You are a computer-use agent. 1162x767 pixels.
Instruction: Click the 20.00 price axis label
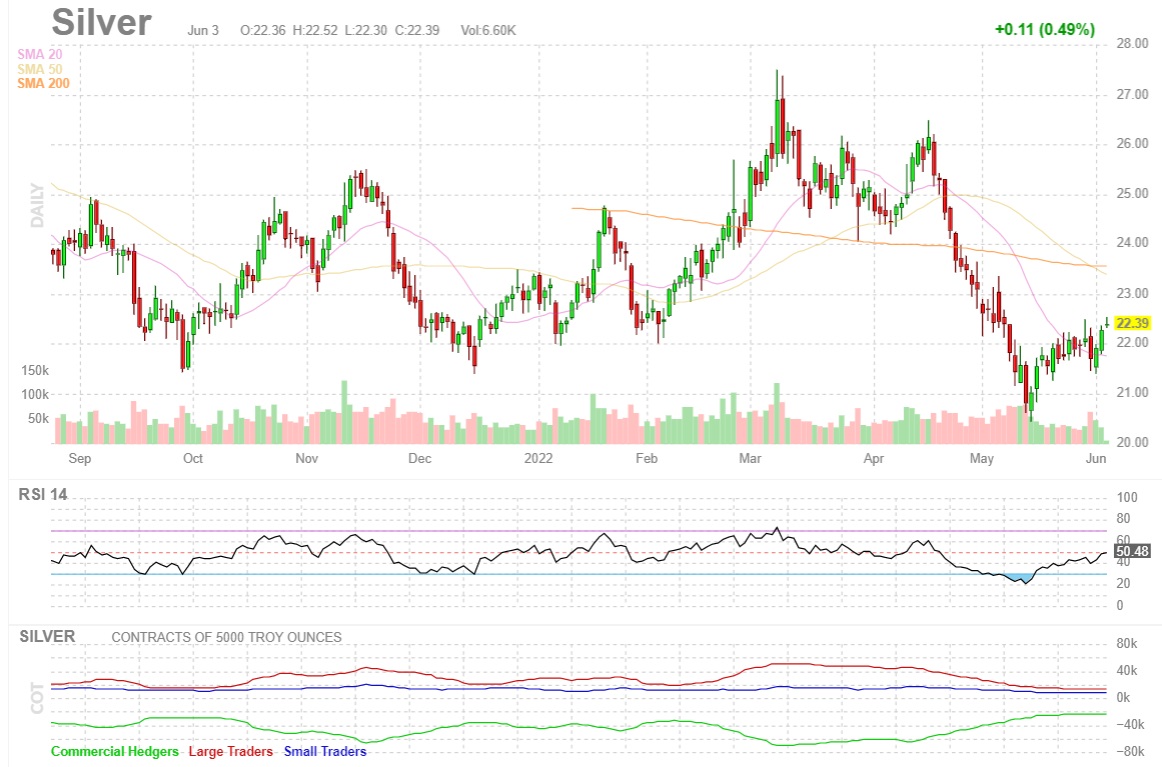pyautogui.click(x=1132, y=442)
